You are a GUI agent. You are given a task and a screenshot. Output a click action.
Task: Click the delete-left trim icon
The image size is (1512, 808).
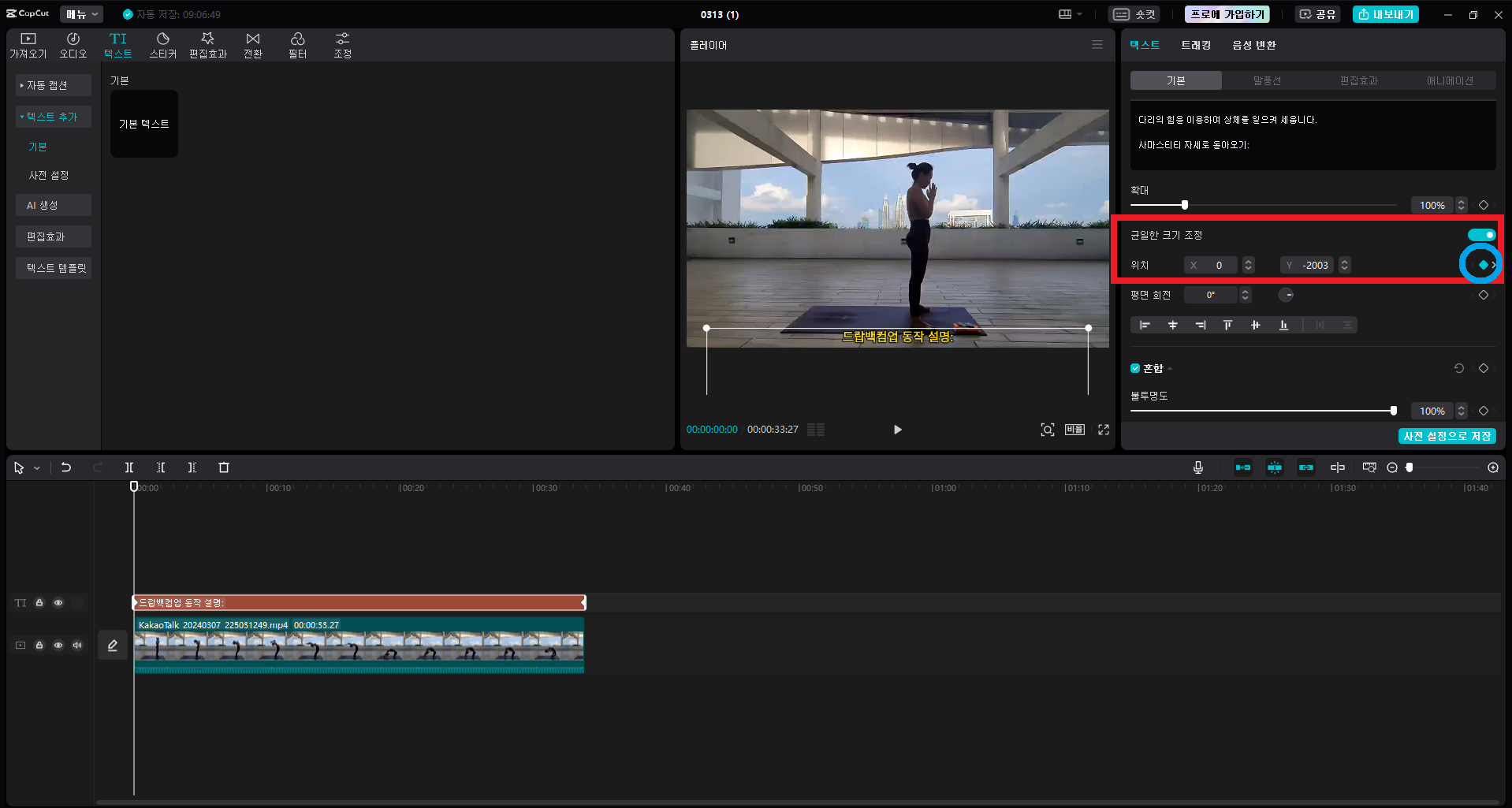pos(161,467)
